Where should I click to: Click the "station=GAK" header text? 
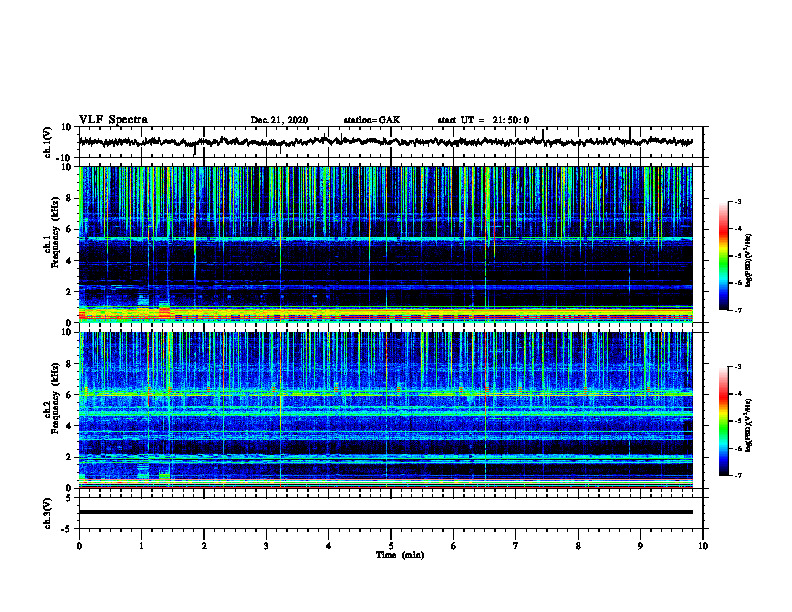coord(372,120)
